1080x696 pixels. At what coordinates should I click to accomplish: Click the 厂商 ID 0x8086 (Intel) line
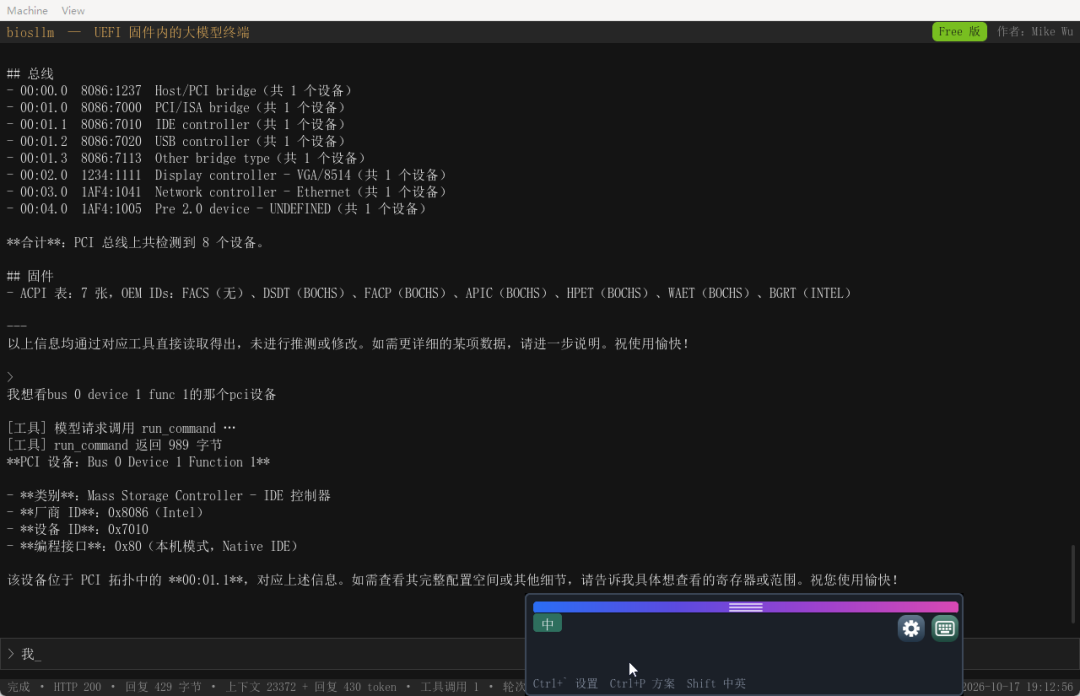[105, 513]
